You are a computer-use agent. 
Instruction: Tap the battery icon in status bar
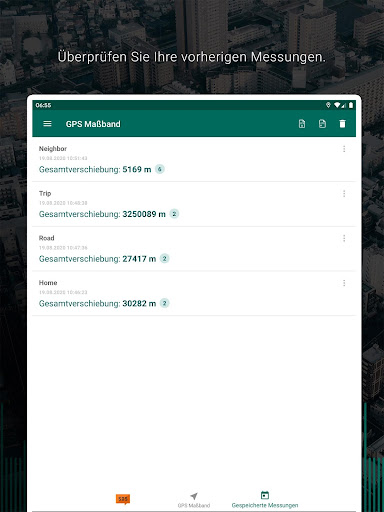[x=351, y=105]
